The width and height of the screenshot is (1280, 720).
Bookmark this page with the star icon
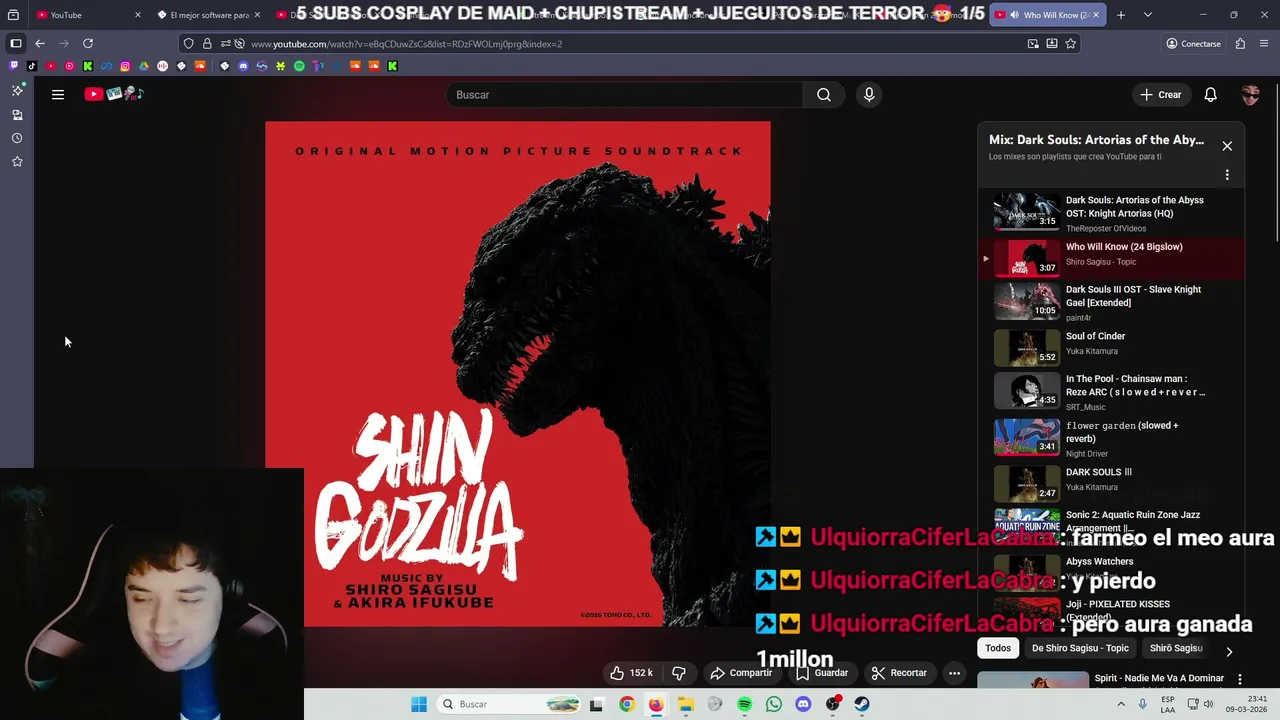click(1071, 44)
